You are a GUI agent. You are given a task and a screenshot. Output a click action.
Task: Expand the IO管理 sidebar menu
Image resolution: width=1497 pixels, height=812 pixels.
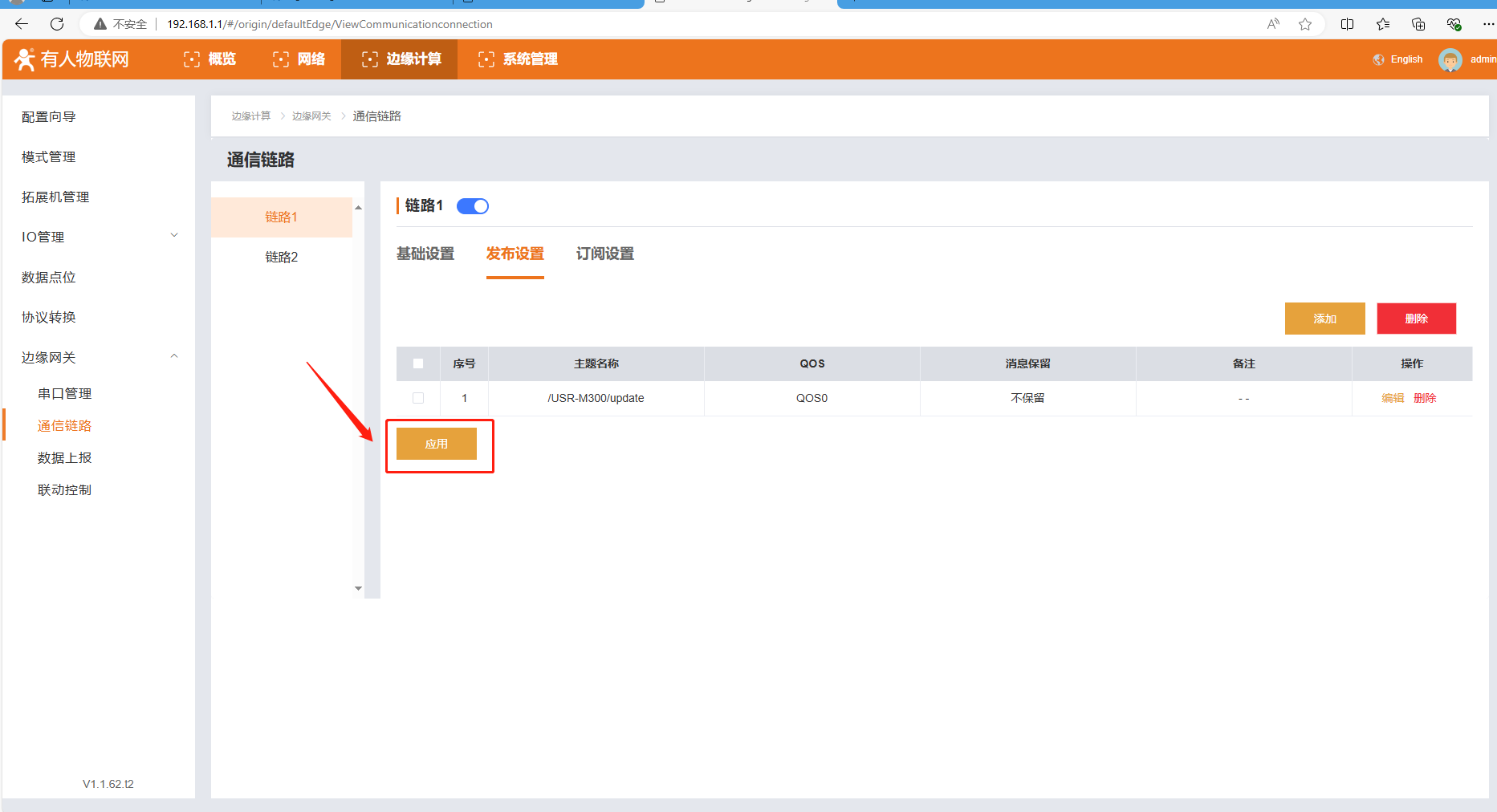(x=174, y=236)
